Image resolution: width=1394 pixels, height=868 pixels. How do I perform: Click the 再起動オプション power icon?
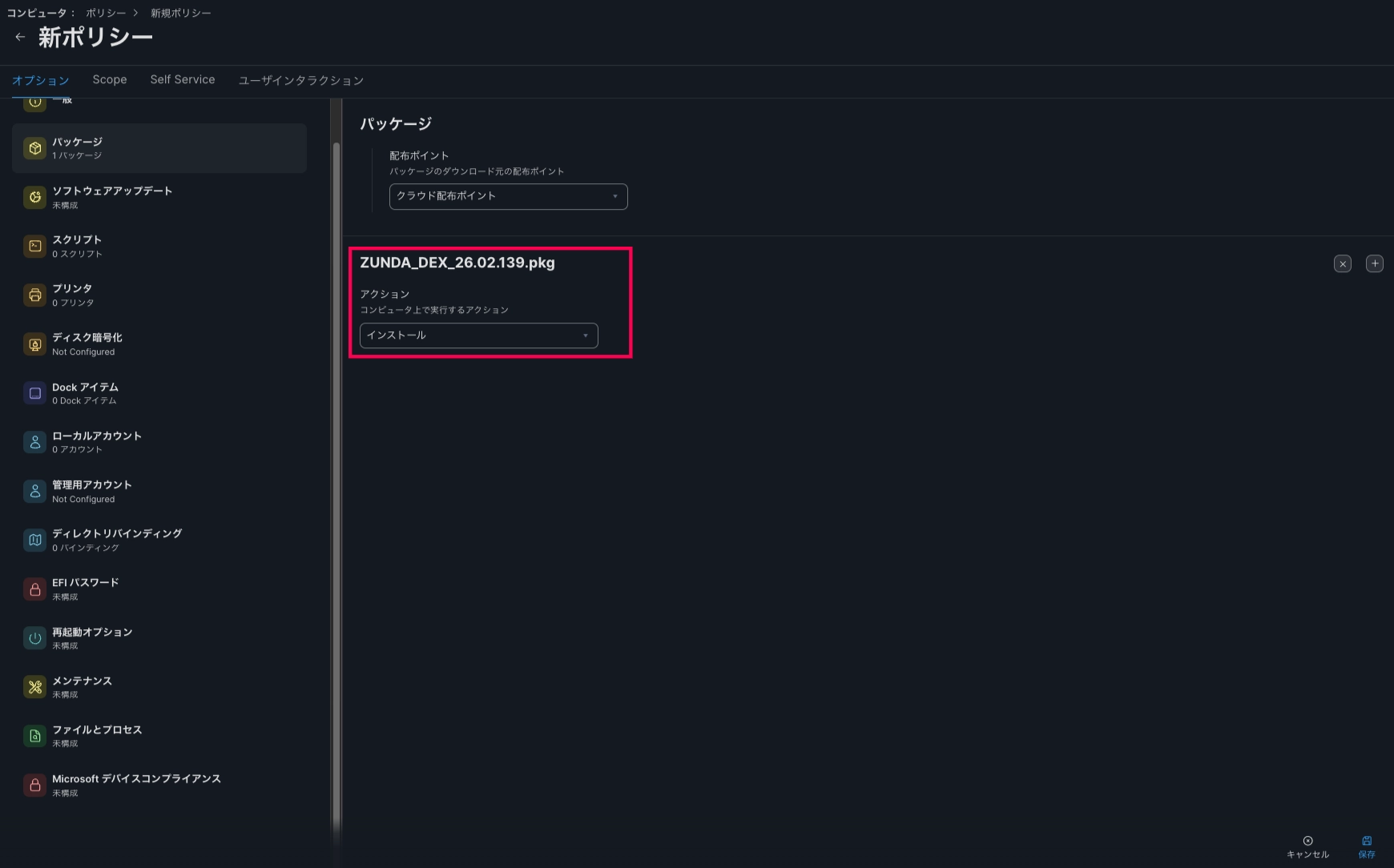[34, 638]
